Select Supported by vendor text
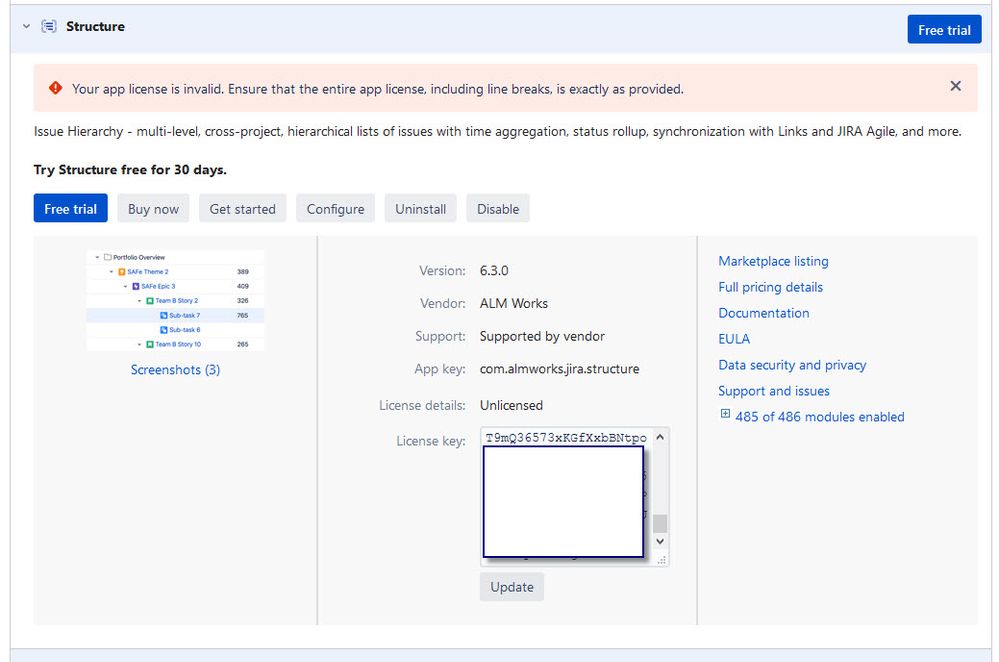 click(542, 336)
